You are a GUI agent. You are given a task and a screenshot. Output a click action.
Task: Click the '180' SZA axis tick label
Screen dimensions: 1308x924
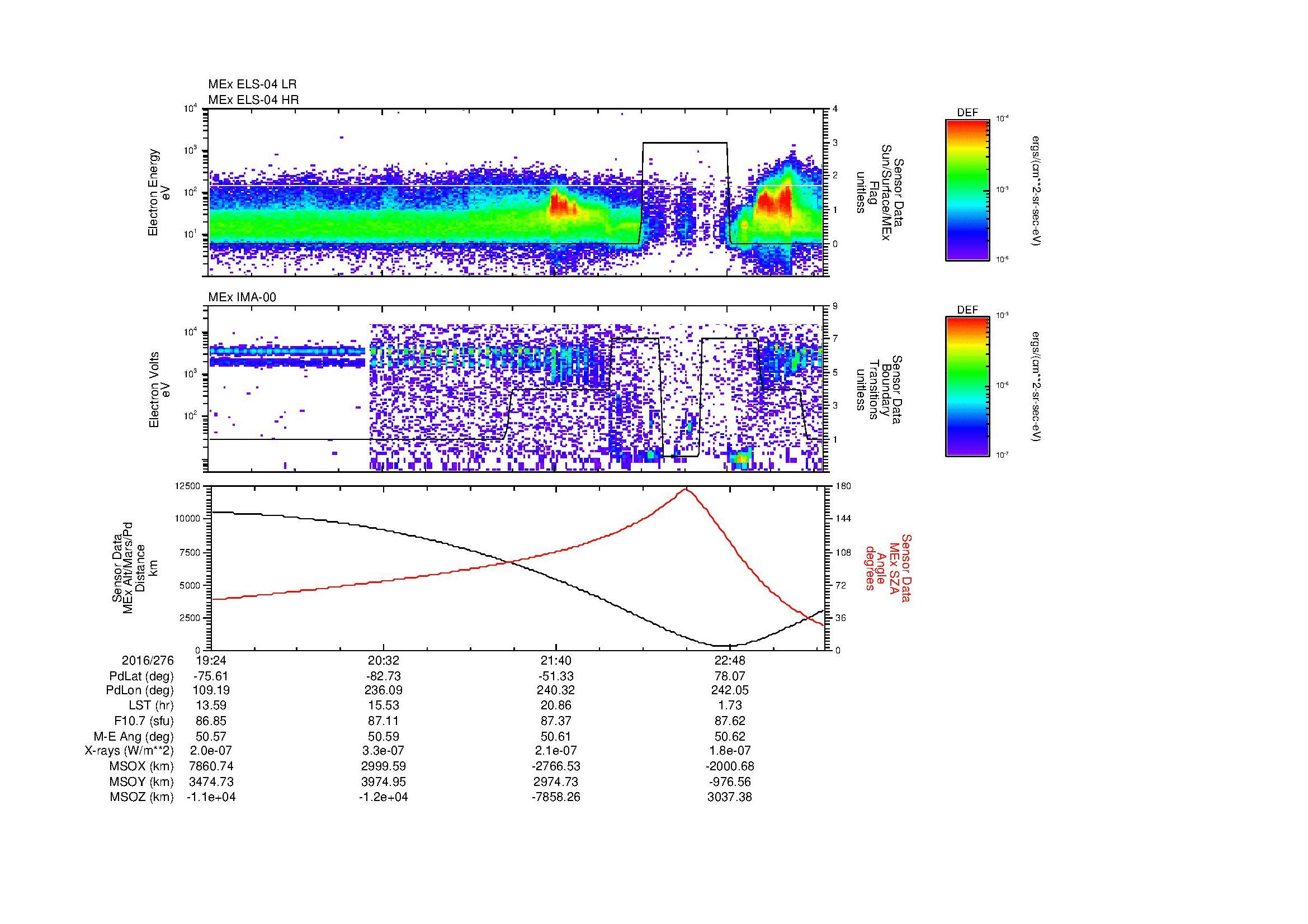point(843,486)
